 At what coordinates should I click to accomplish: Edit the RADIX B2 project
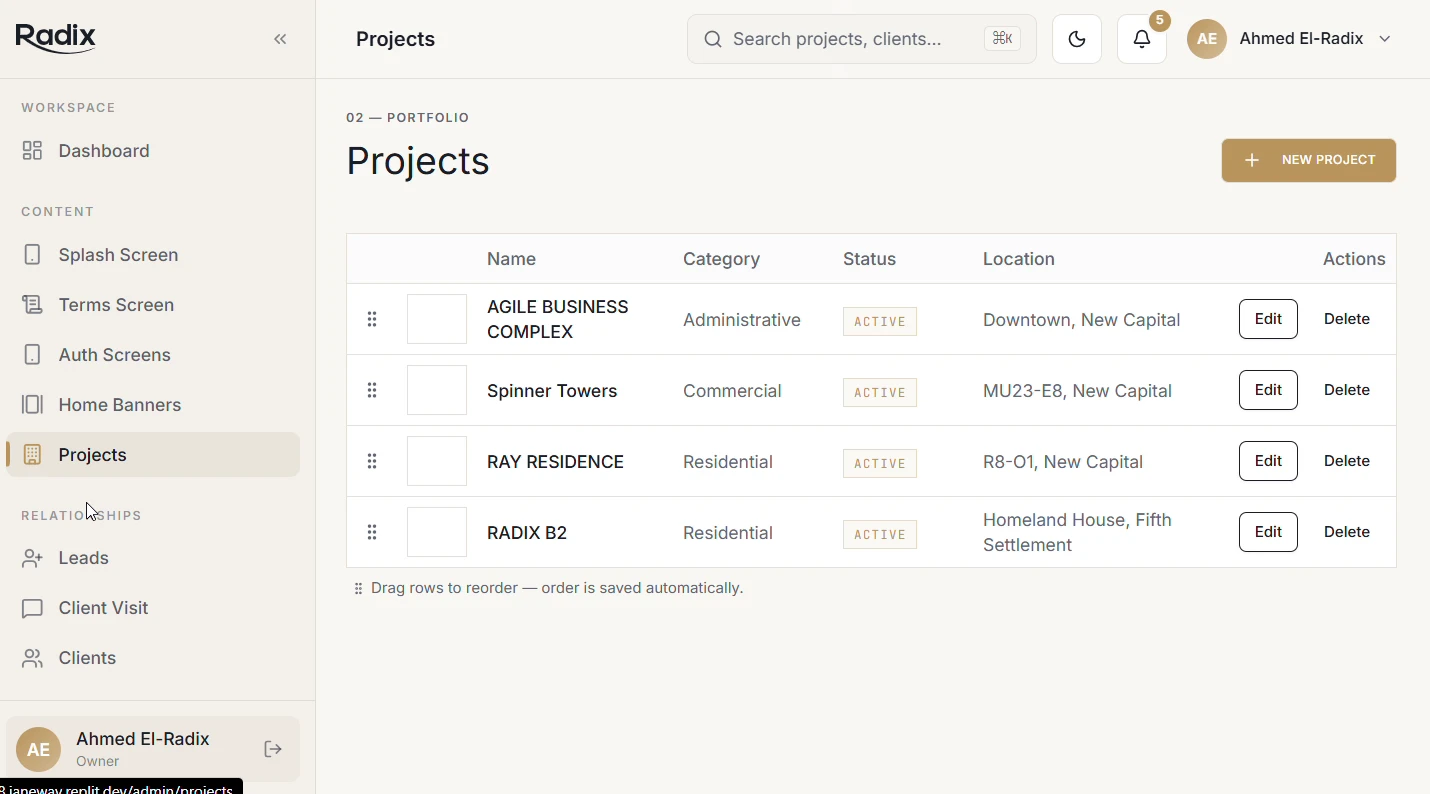pyautogui.click(x=1268, y=532)
